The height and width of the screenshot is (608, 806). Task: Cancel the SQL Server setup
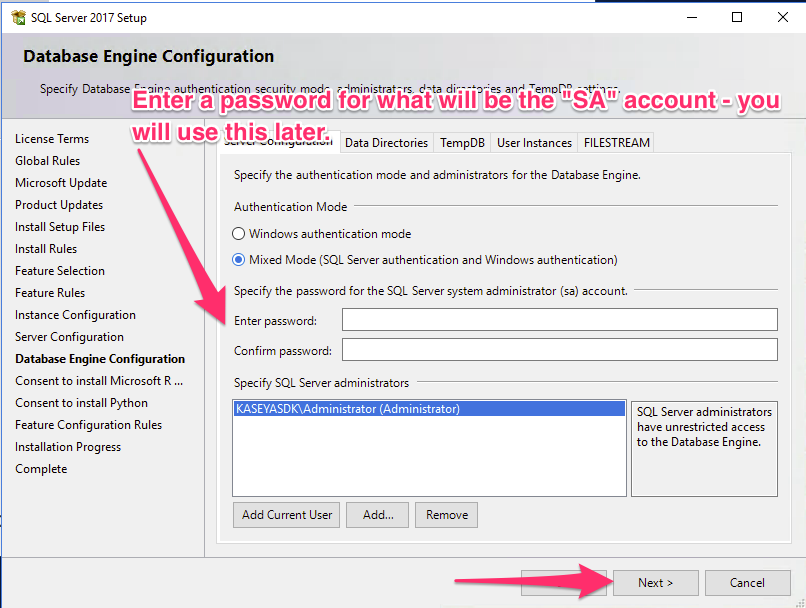pos(747,583)
